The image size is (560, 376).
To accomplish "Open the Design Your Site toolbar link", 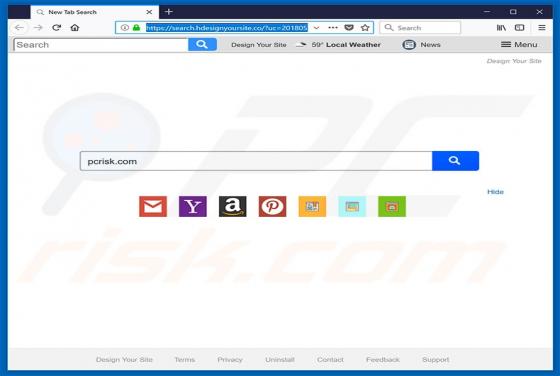I will coord(259,45).
